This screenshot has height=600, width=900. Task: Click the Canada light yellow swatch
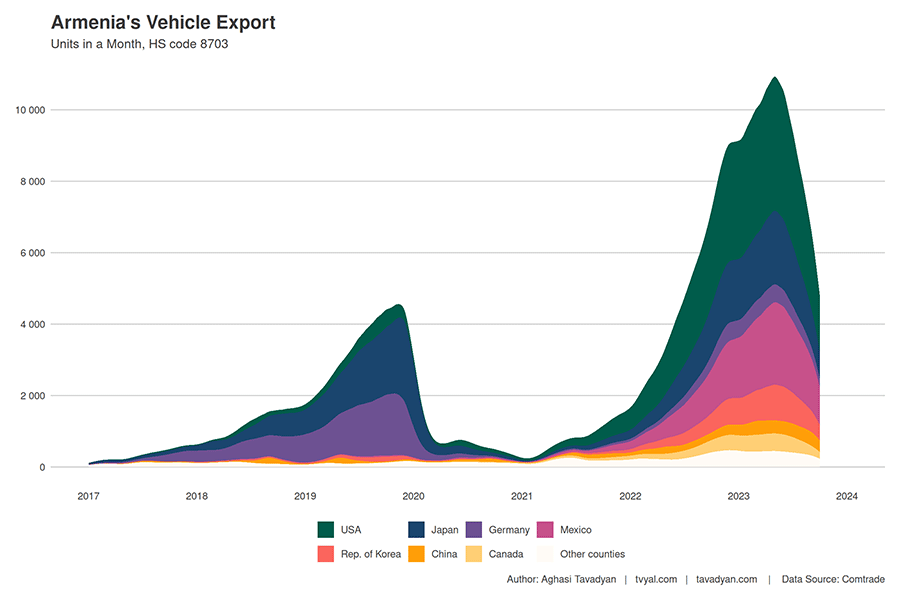pos(474,553)
